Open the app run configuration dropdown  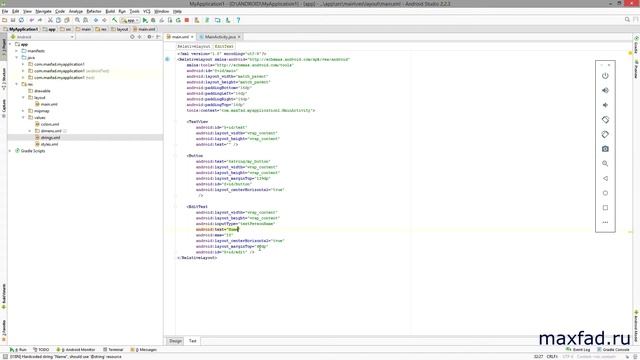tap(130, 20)
